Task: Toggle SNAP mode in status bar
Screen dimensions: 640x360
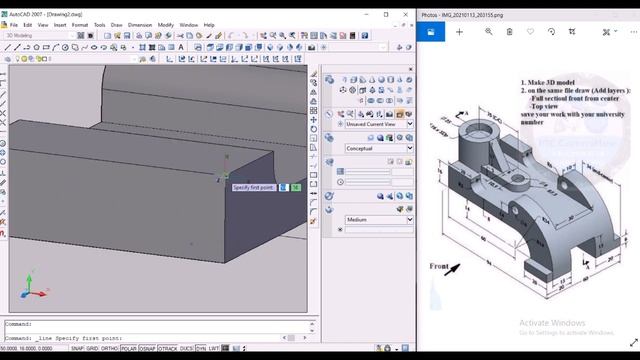Action: click(77, 349)
